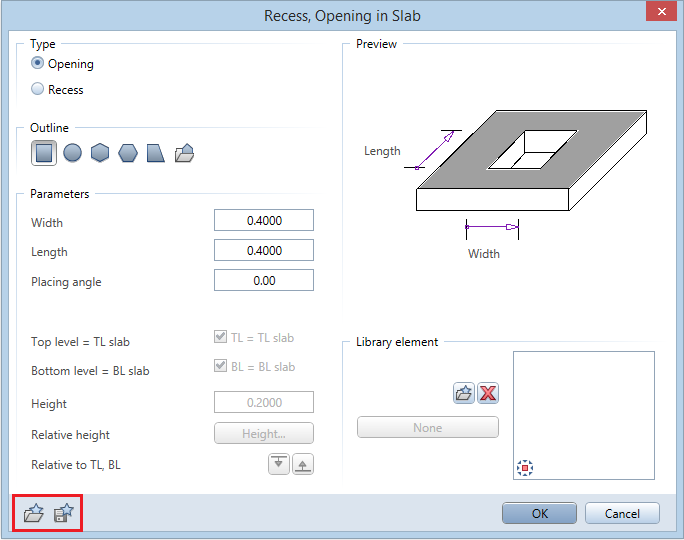Click the 'Width' label in the preview
The image size is (684, 540).
point(484,254)
